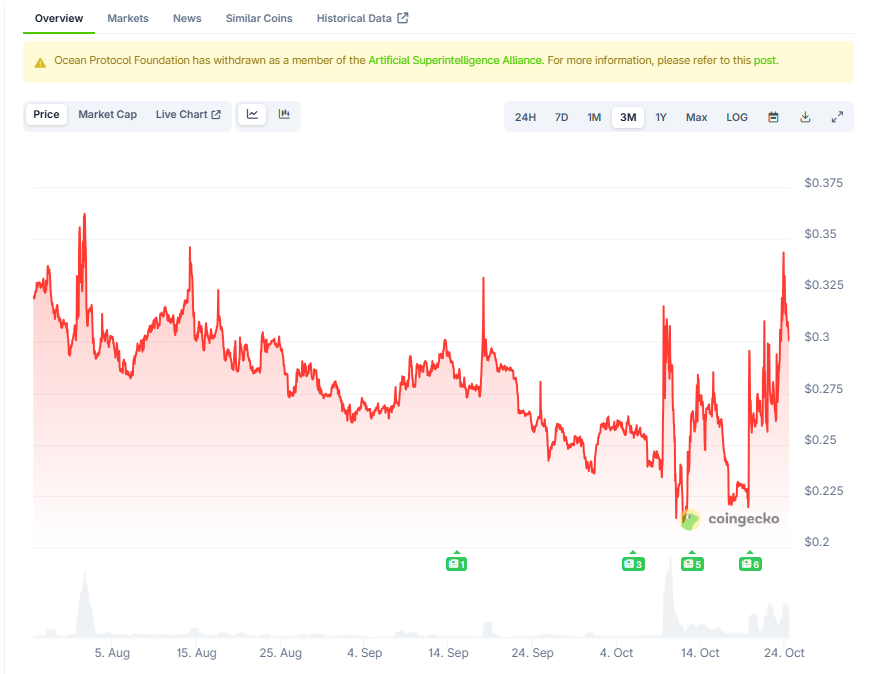Download chart data icon
The width and height of the screenshot is (881, 674).
coord(805,117)
